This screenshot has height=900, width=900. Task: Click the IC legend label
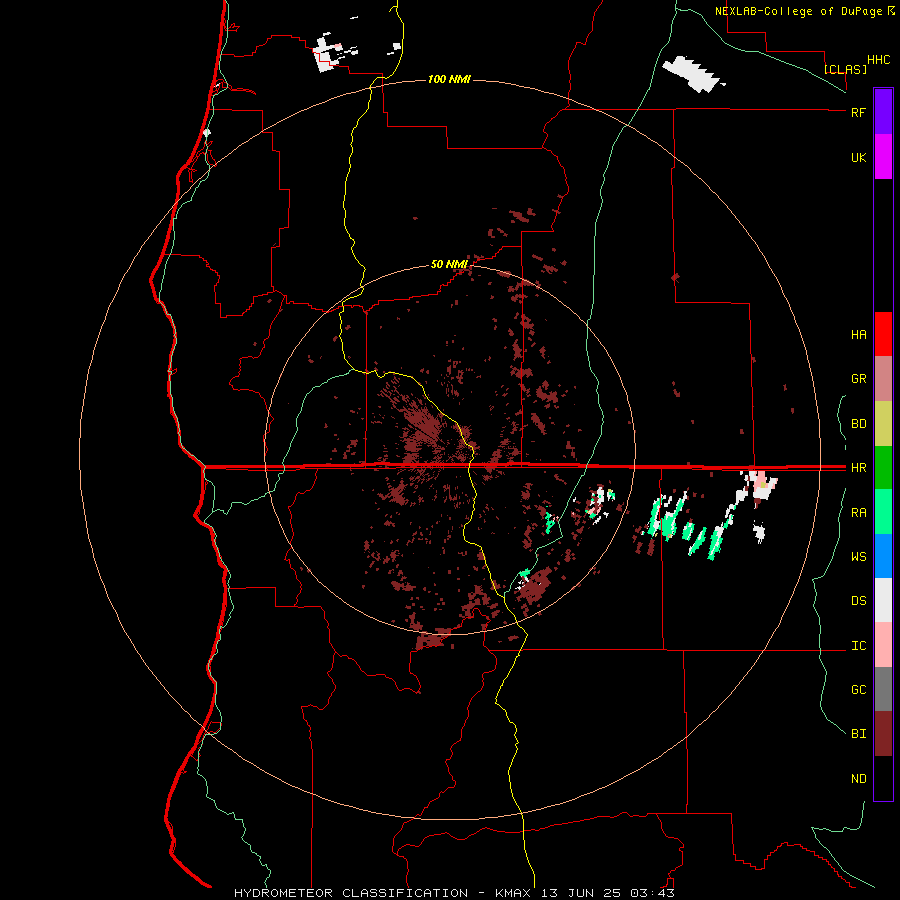tap(858, 646)
